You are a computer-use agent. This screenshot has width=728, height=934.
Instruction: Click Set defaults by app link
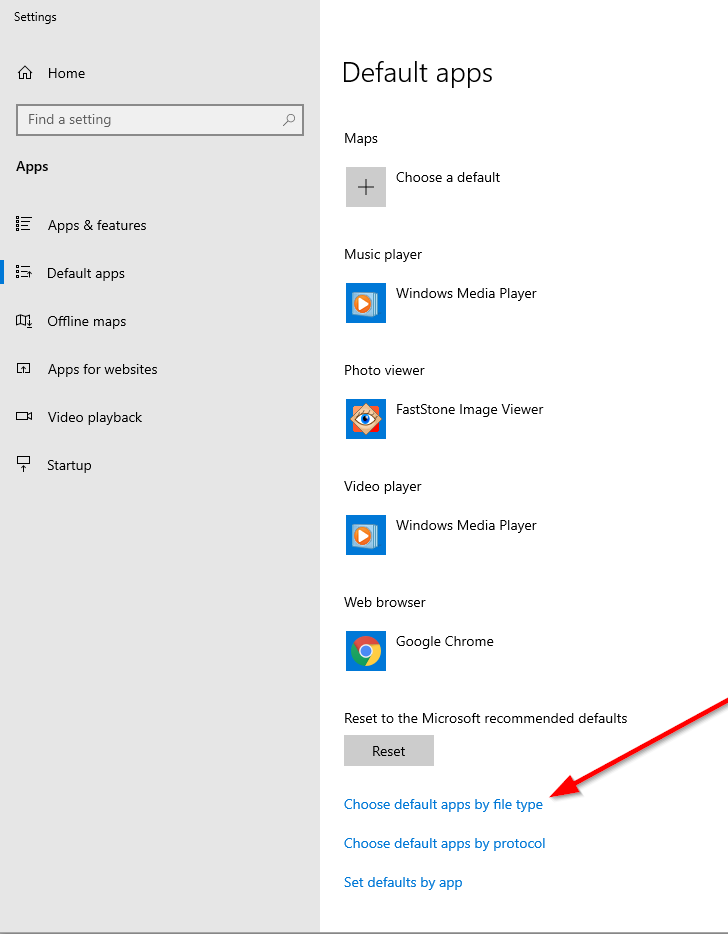[403, 882]
